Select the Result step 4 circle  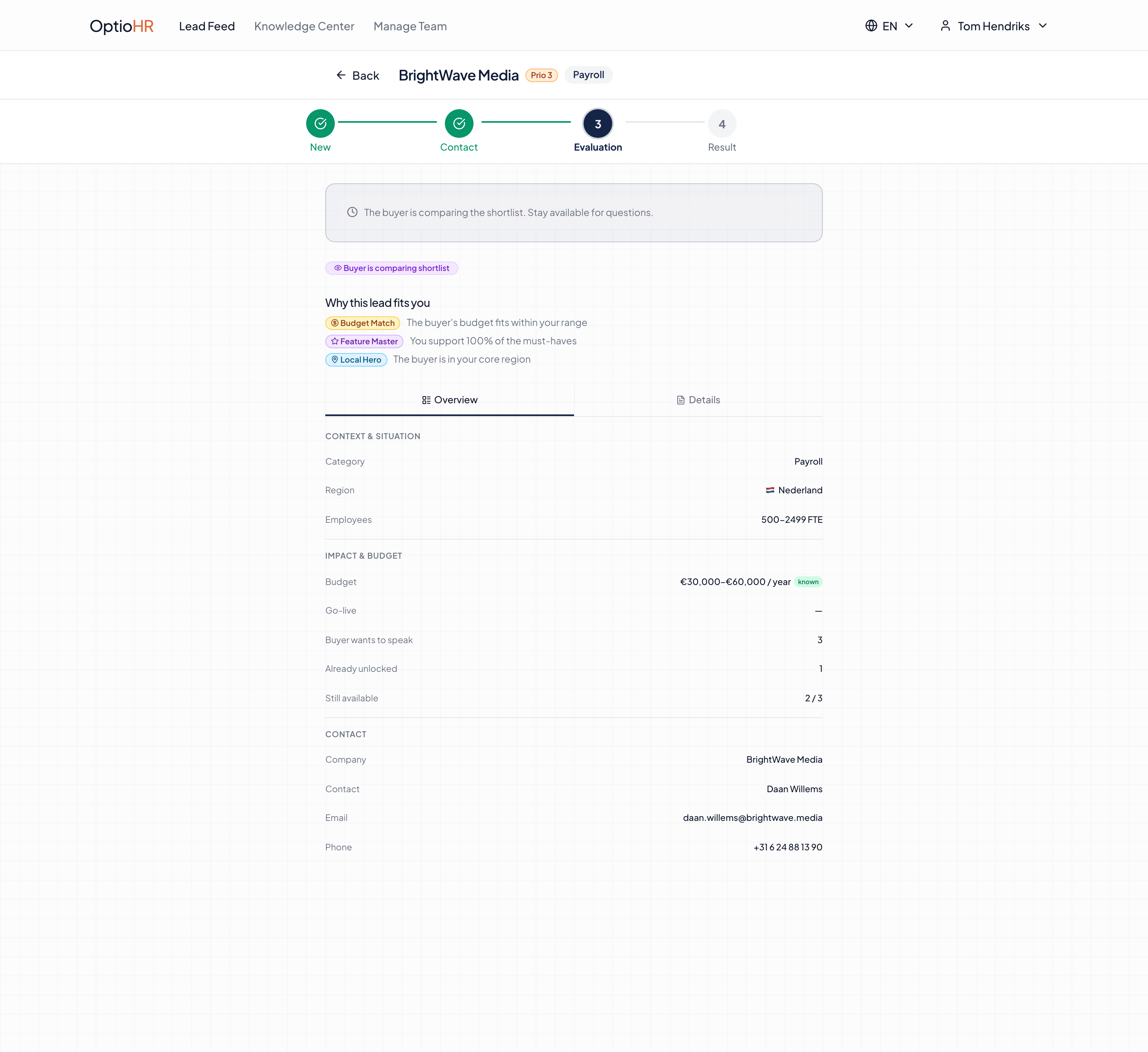[x=722, y=124]
